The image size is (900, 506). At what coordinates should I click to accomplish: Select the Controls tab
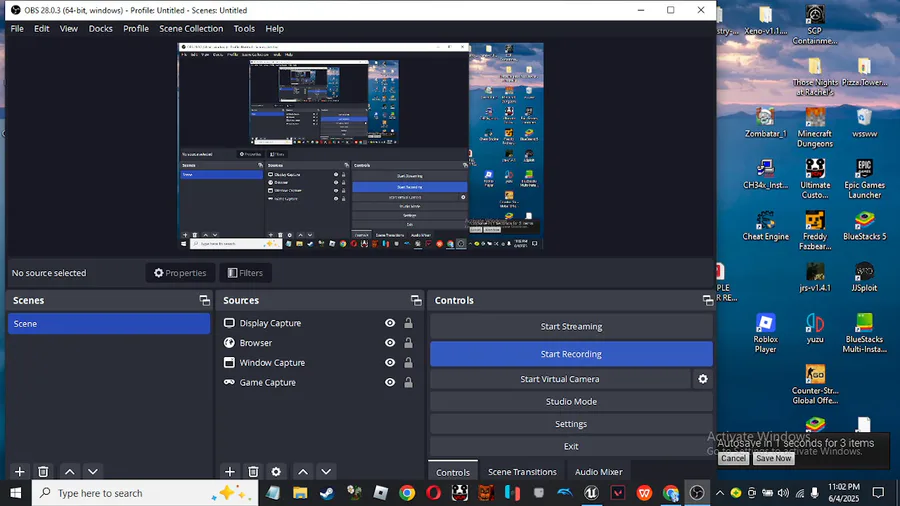(453, 472)
